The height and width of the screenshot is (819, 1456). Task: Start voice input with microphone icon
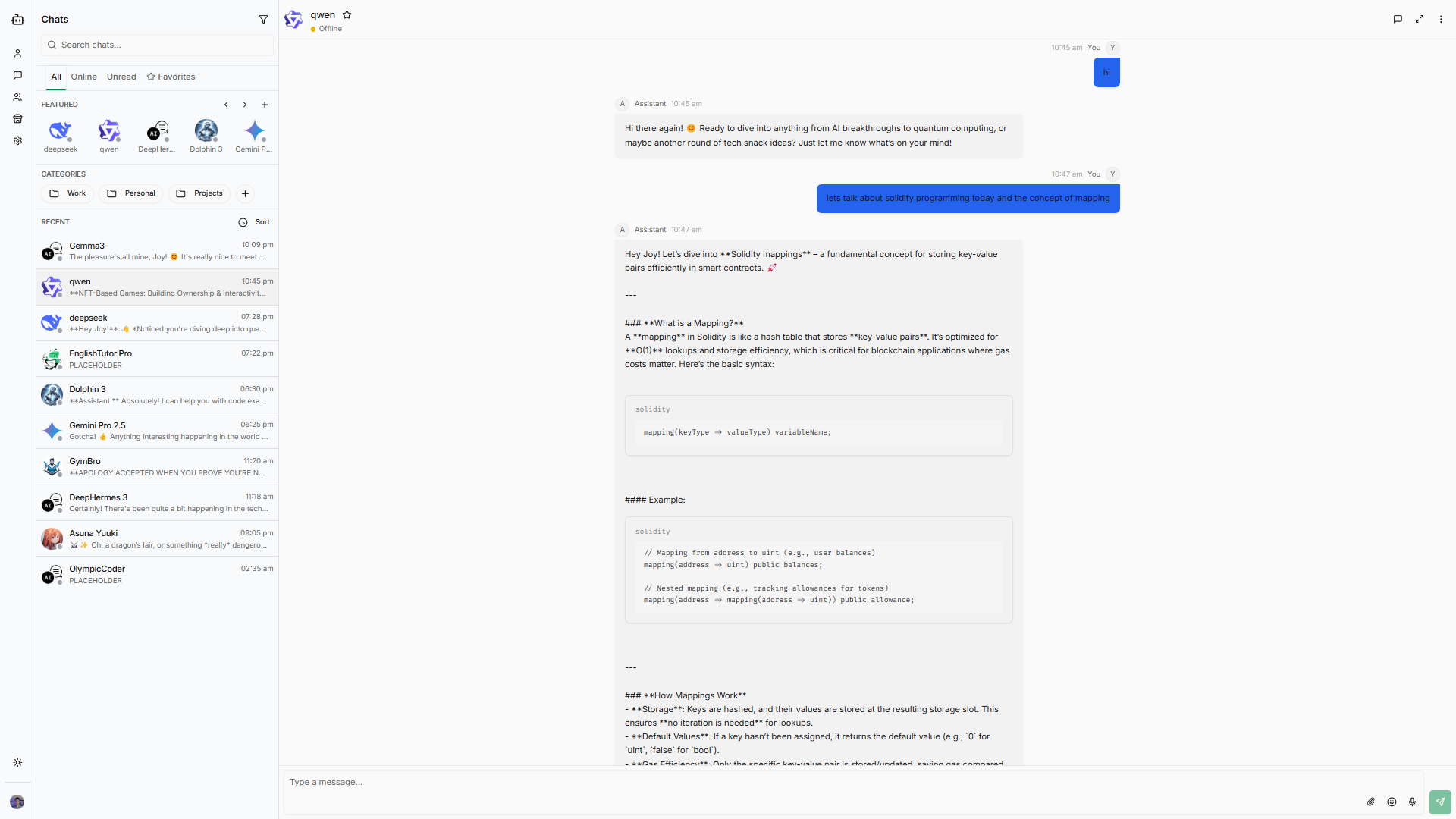(x=1412, y=802)
